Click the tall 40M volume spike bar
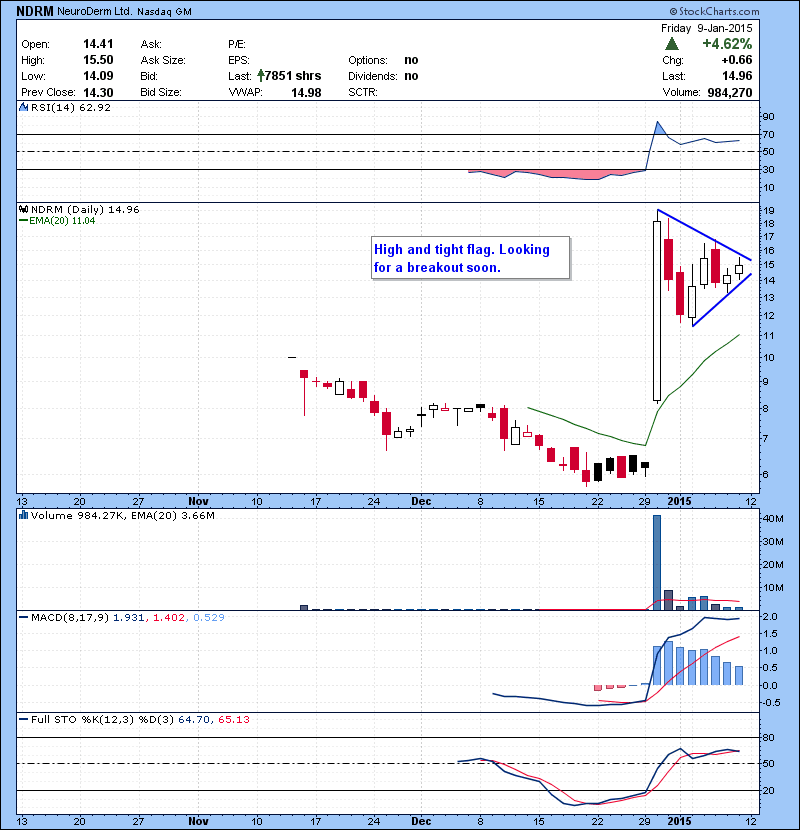Screen dimensions: 800x830 (x=657, y=562)
